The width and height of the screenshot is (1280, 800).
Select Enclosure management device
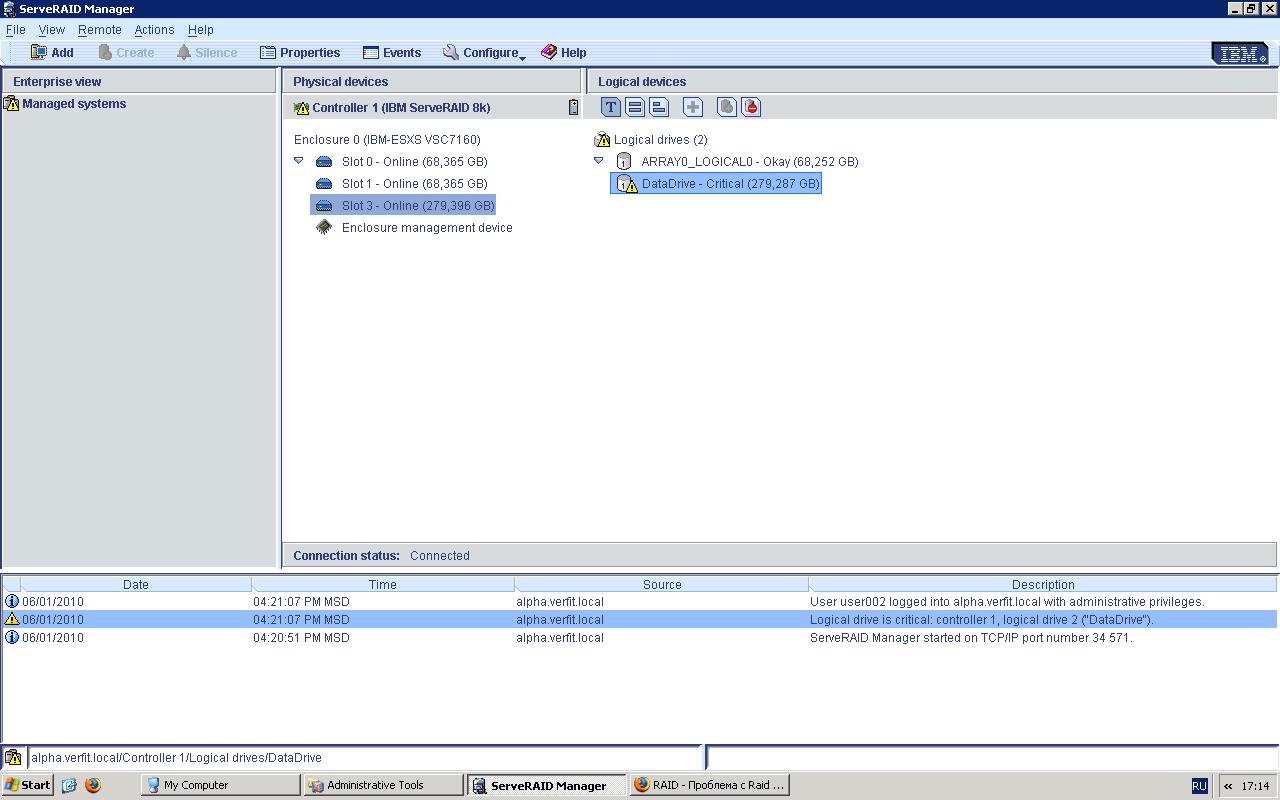pyautogui.click(x=427, y=228)
